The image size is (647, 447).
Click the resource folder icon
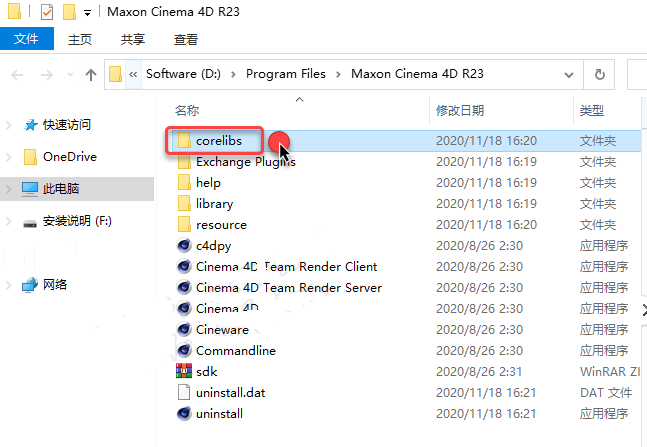[x=184, y=225]
